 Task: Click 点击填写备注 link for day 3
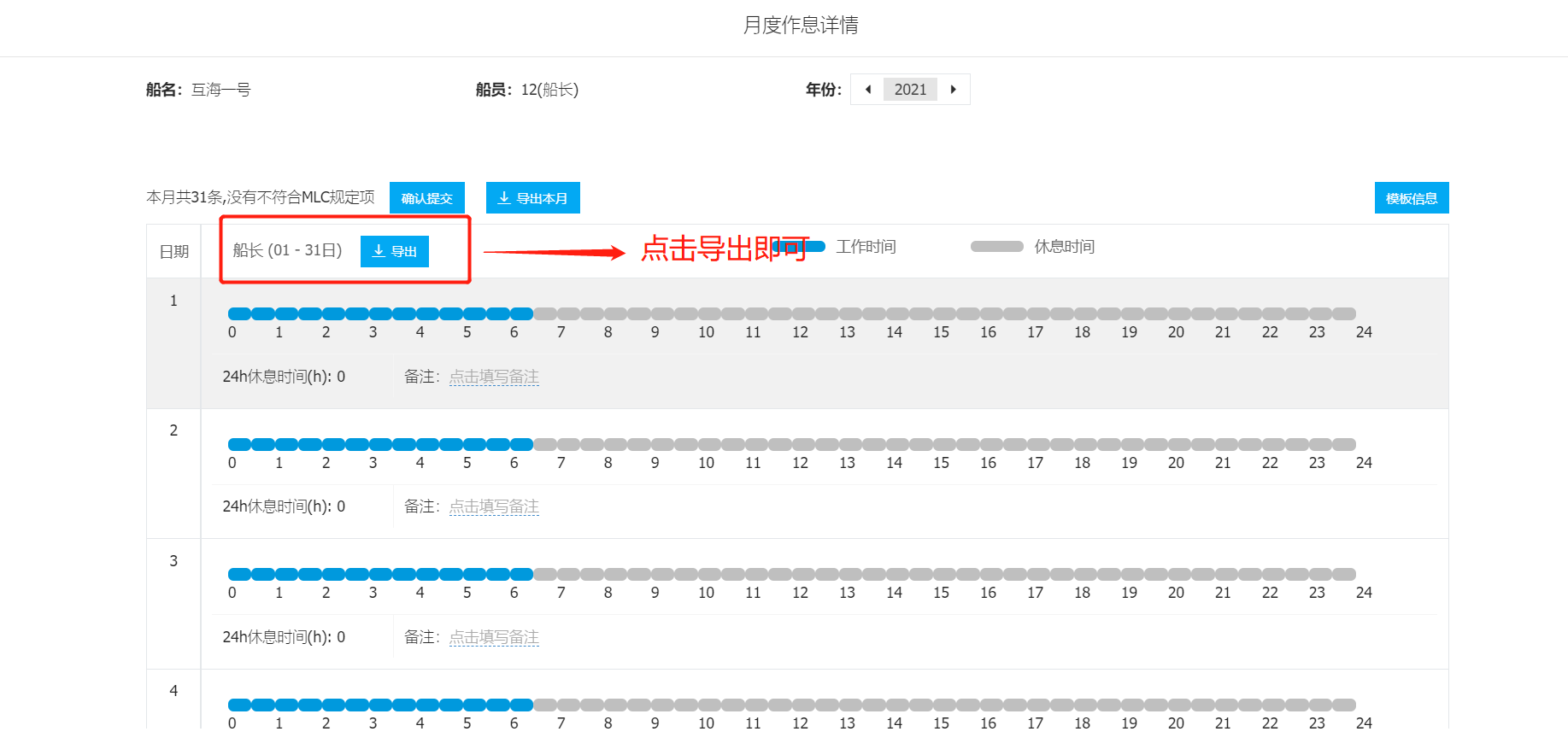click(x=494, y=637)
